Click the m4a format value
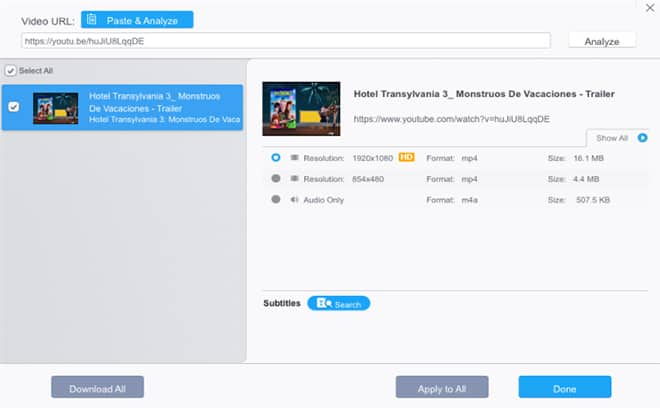Screen dimensions: 660x408 pyautogui.click(x=469, y=200)
